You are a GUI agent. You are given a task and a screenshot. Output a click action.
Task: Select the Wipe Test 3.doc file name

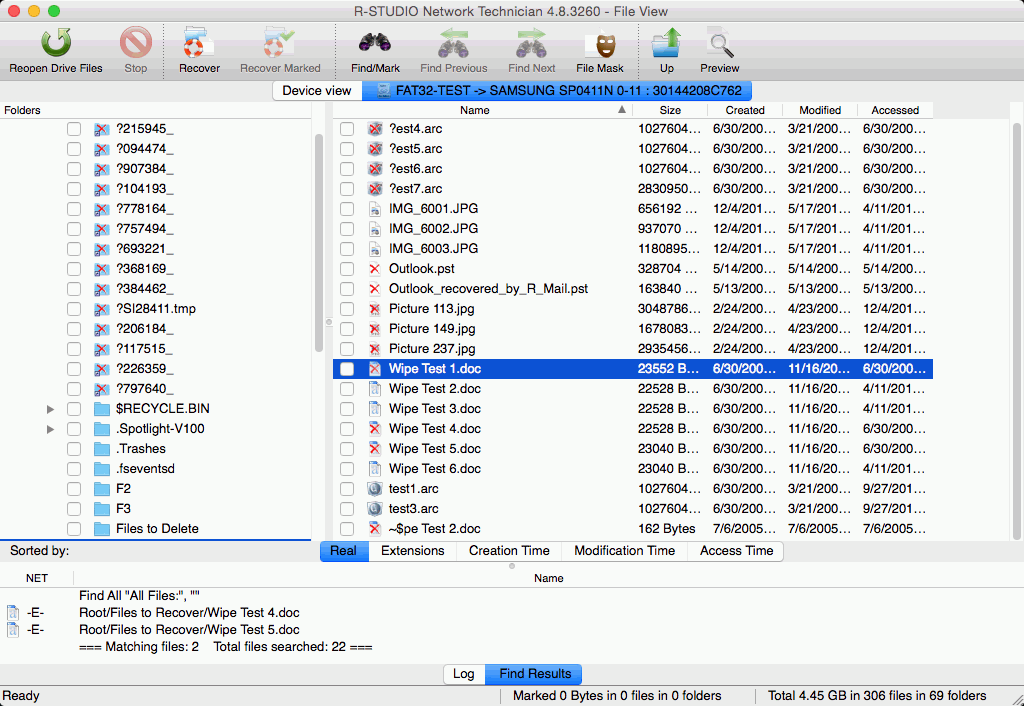tap(435, 409)
